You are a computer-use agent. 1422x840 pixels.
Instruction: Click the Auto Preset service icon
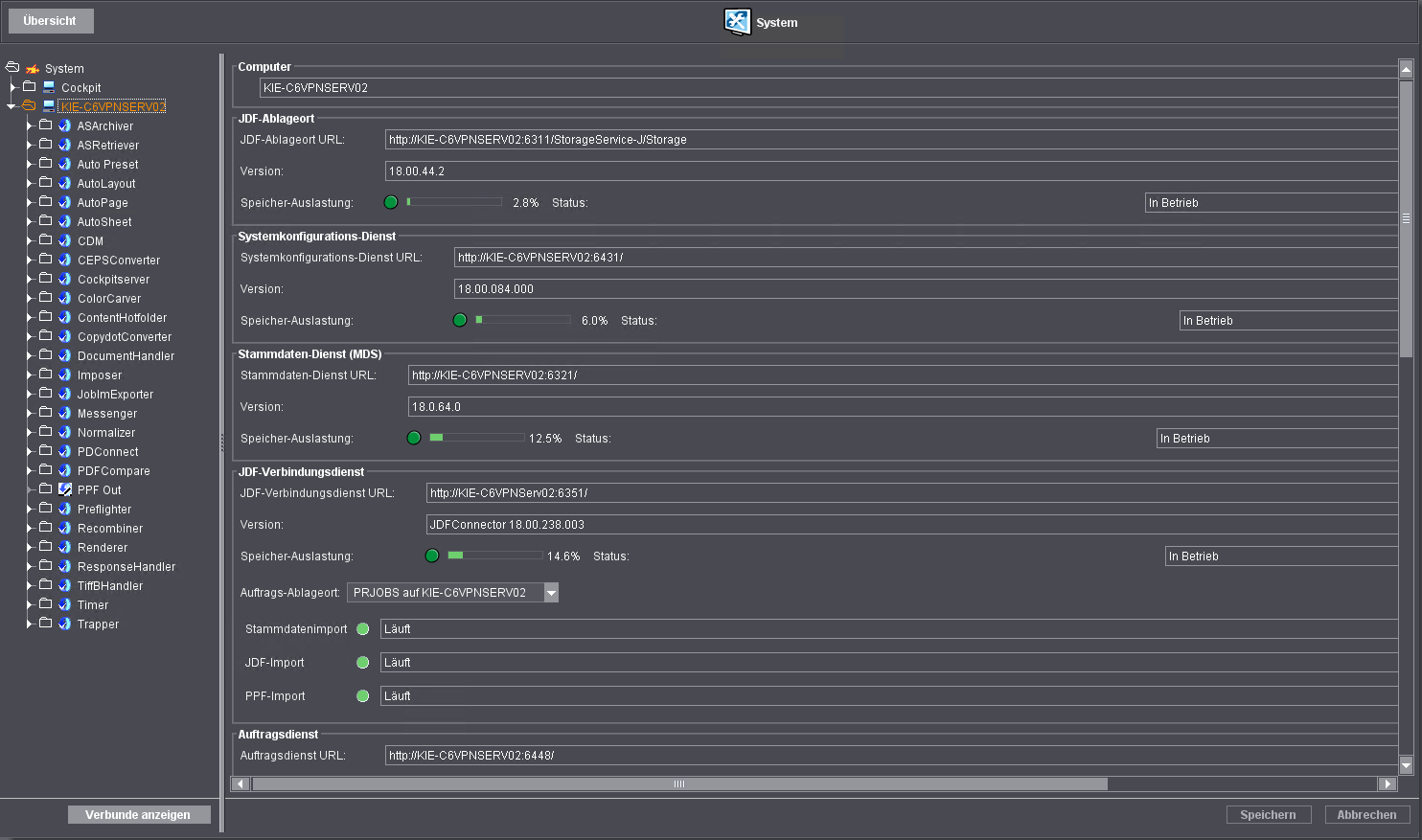pyautogui.click(x=65, y=164)
